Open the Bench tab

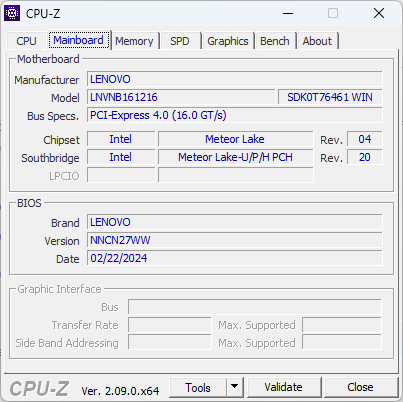[x=275, y=41]
